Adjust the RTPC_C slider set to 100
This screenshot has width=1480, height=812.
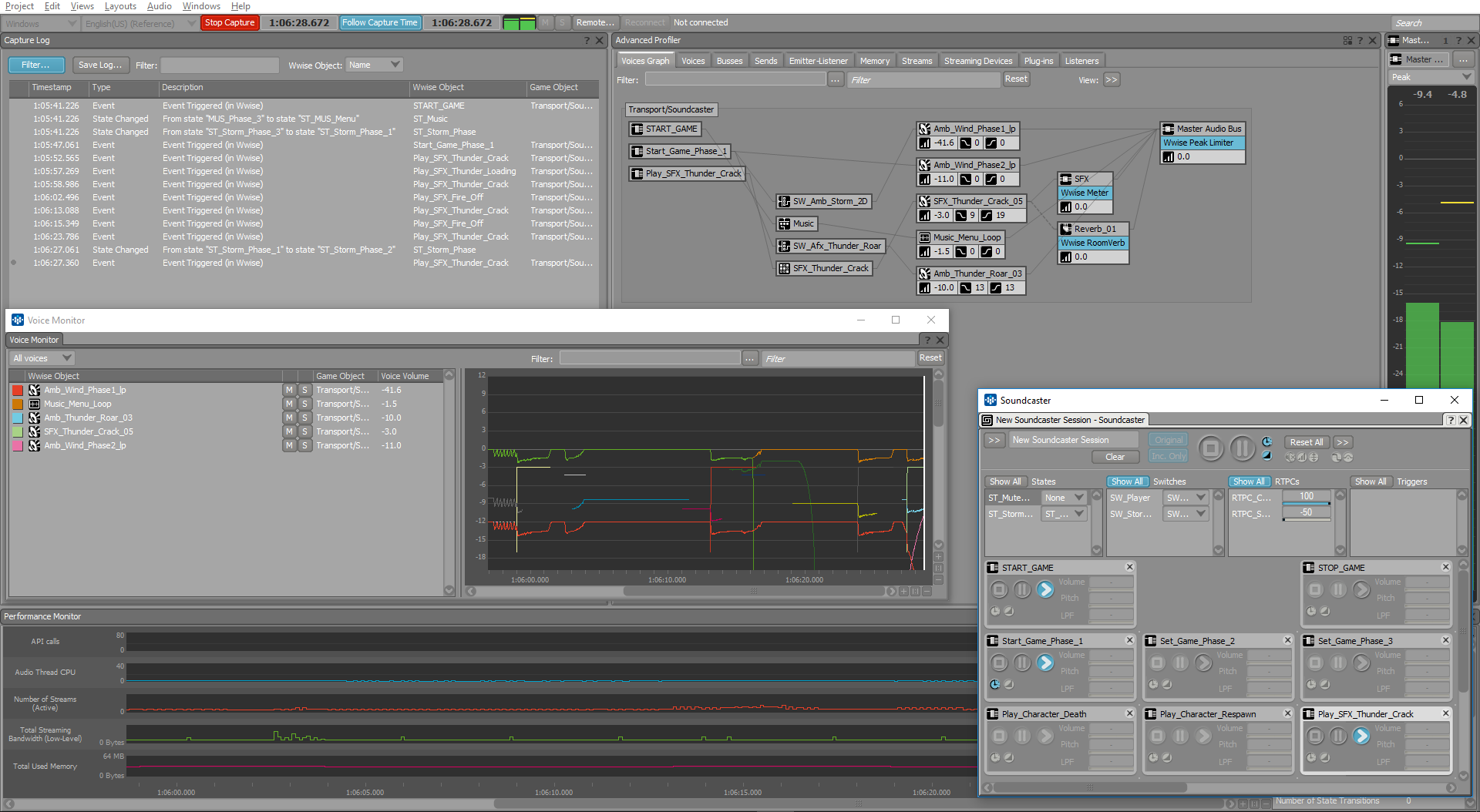click(1307, 498)
